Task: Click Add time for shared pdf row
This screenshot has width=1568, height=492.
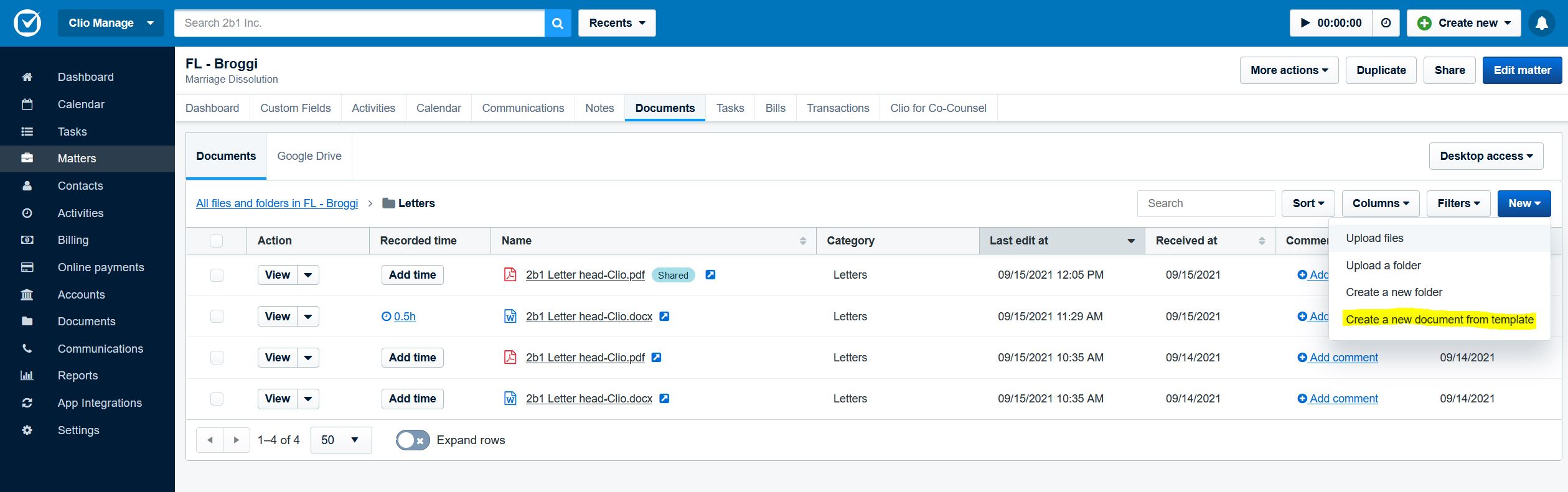Action: [412, 275]
